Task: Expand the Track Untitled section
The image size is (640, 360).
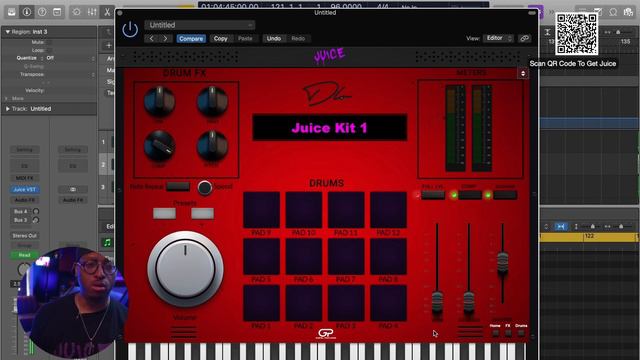Action: [x=7, y=109]
